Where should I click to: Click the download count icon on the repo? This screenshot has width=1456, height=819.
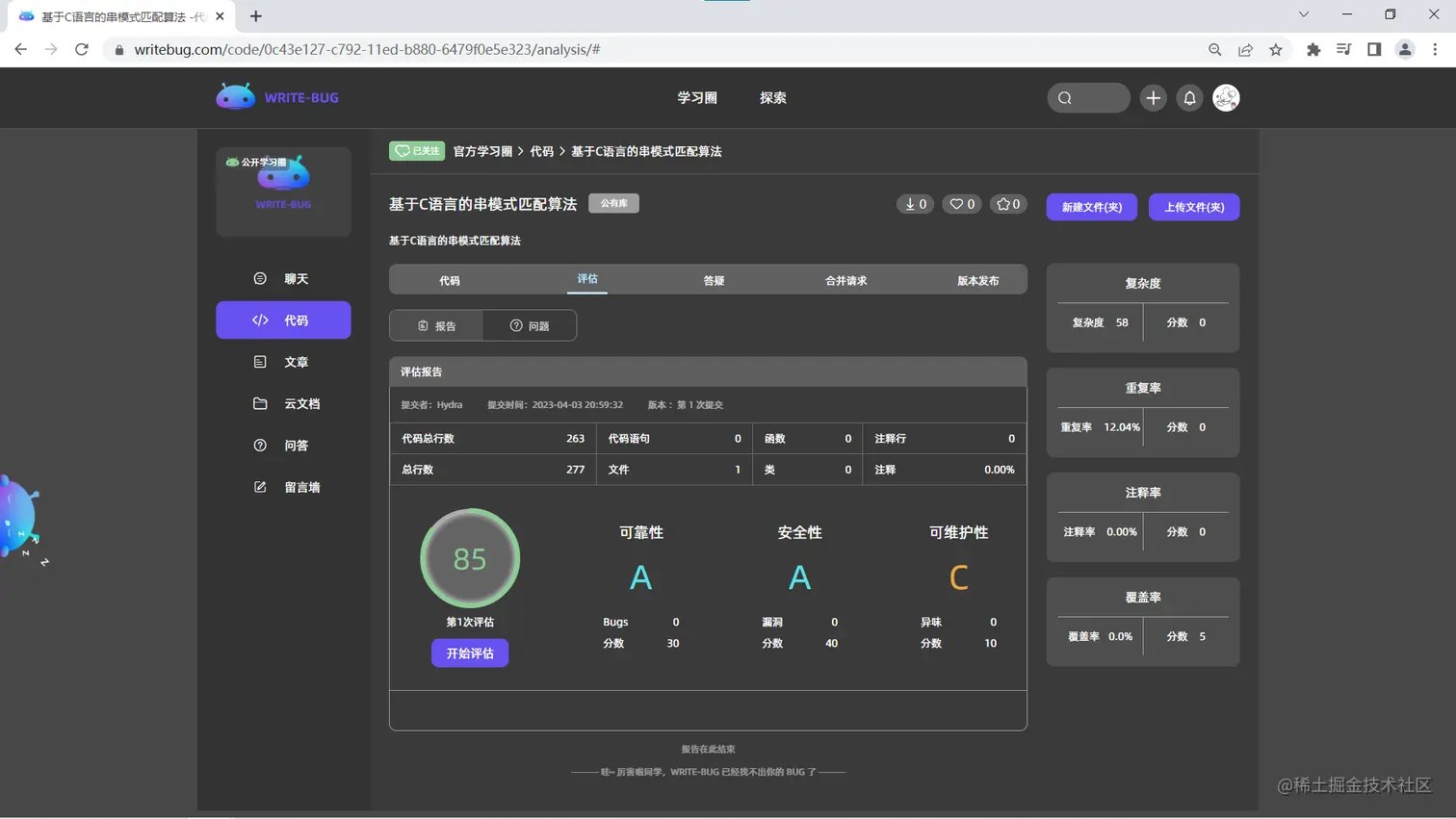pyautogui.click(x=909, y=204)
